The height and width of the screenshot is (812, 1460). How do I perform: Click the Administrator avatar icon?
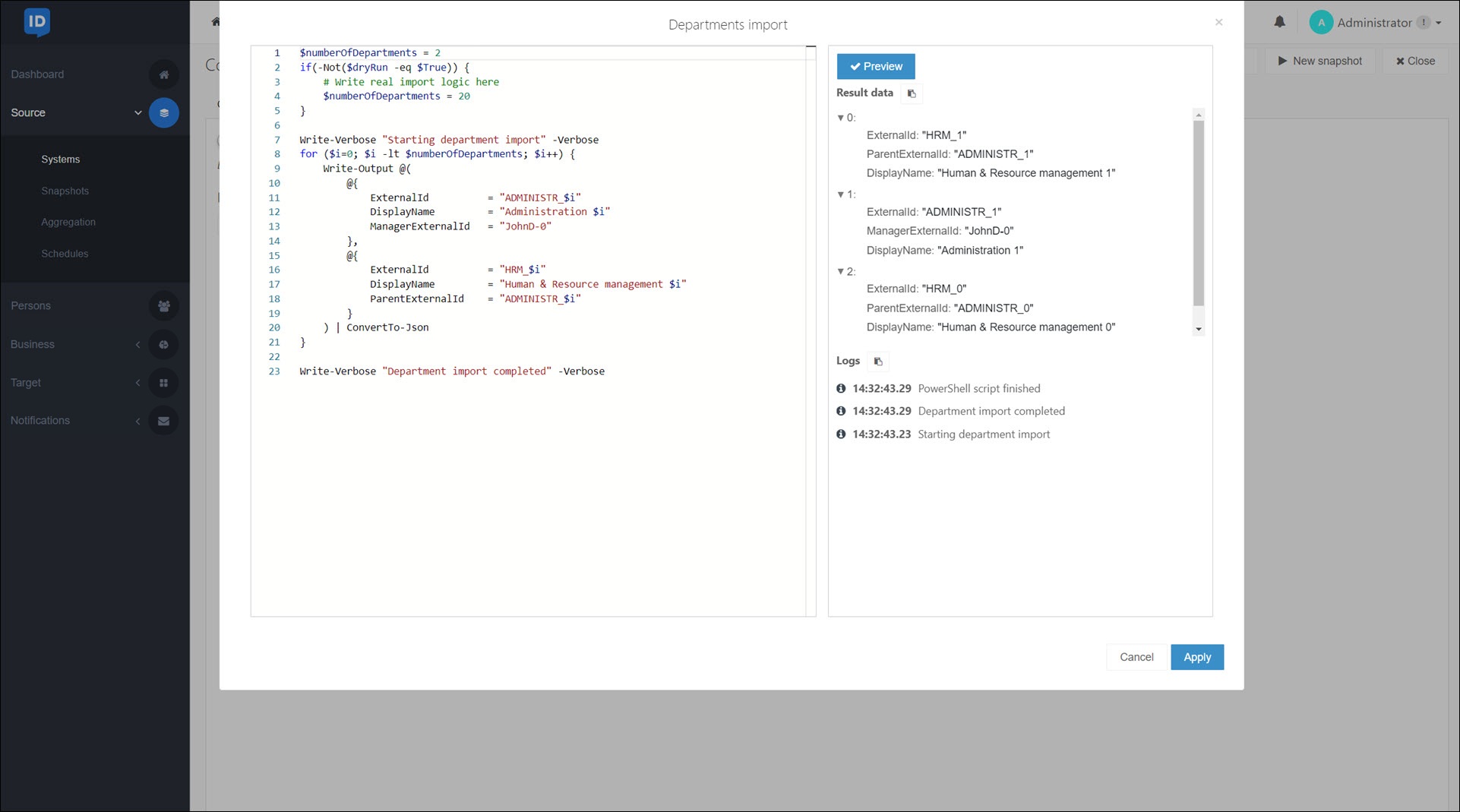coord(1321,23)
